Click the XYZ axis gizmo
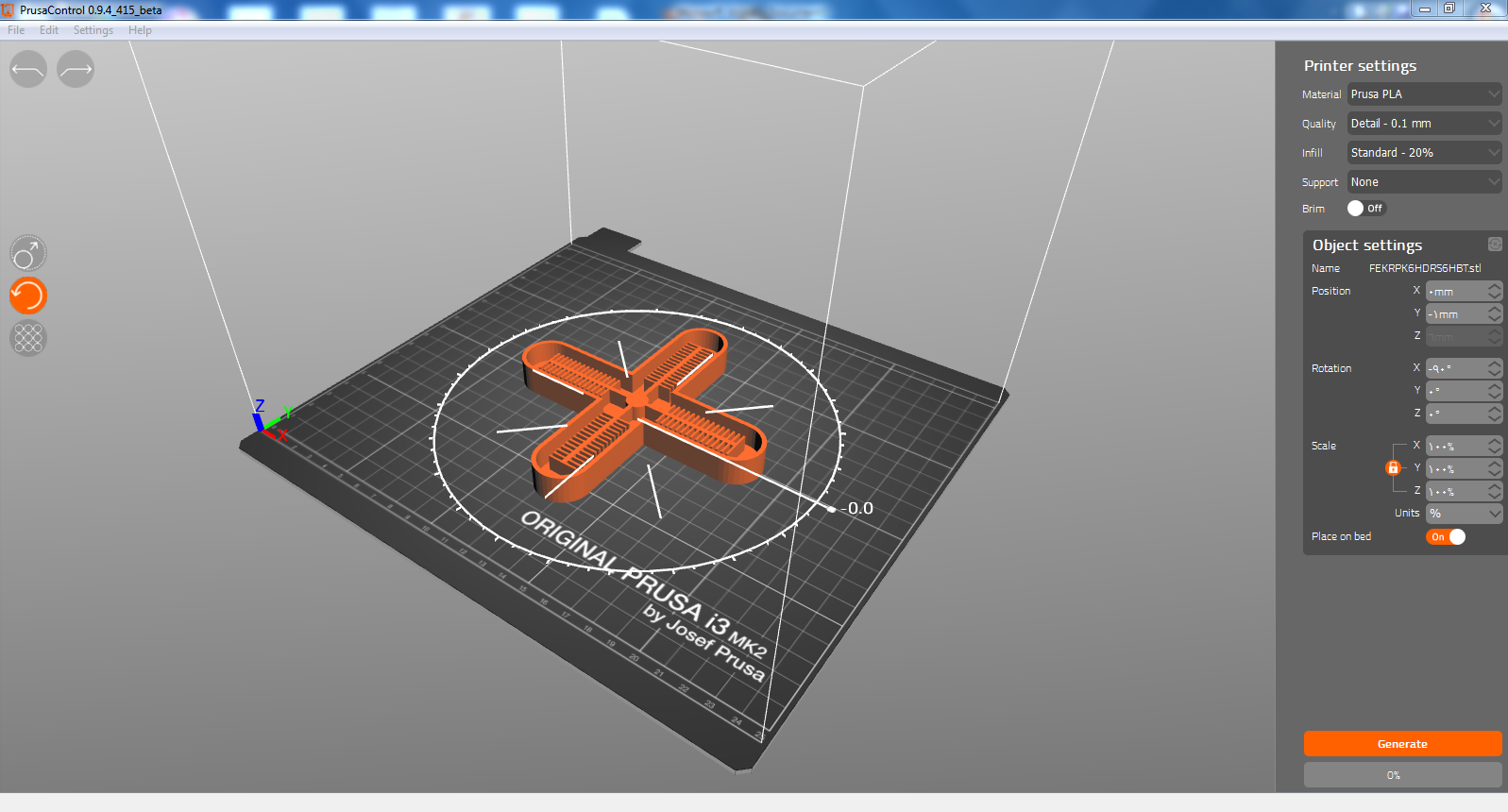 tap(274, 420)
